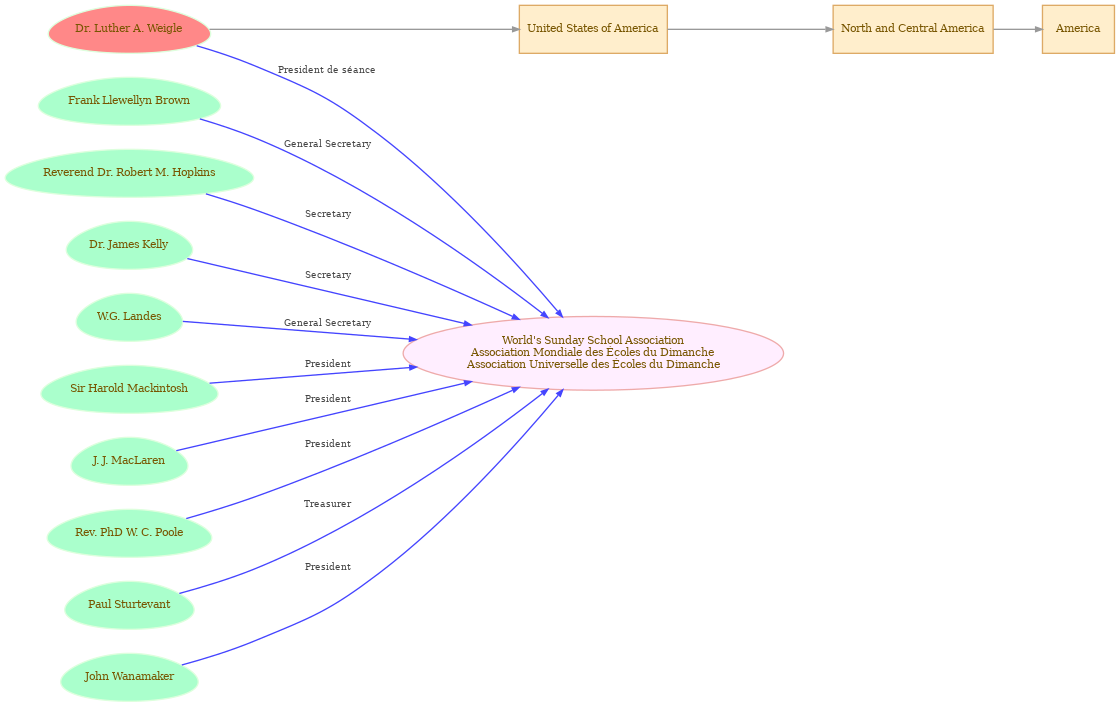Click 'President' label on W. C. Poole edge
The height and width of the screenshot is (707, 1120).
328,444
